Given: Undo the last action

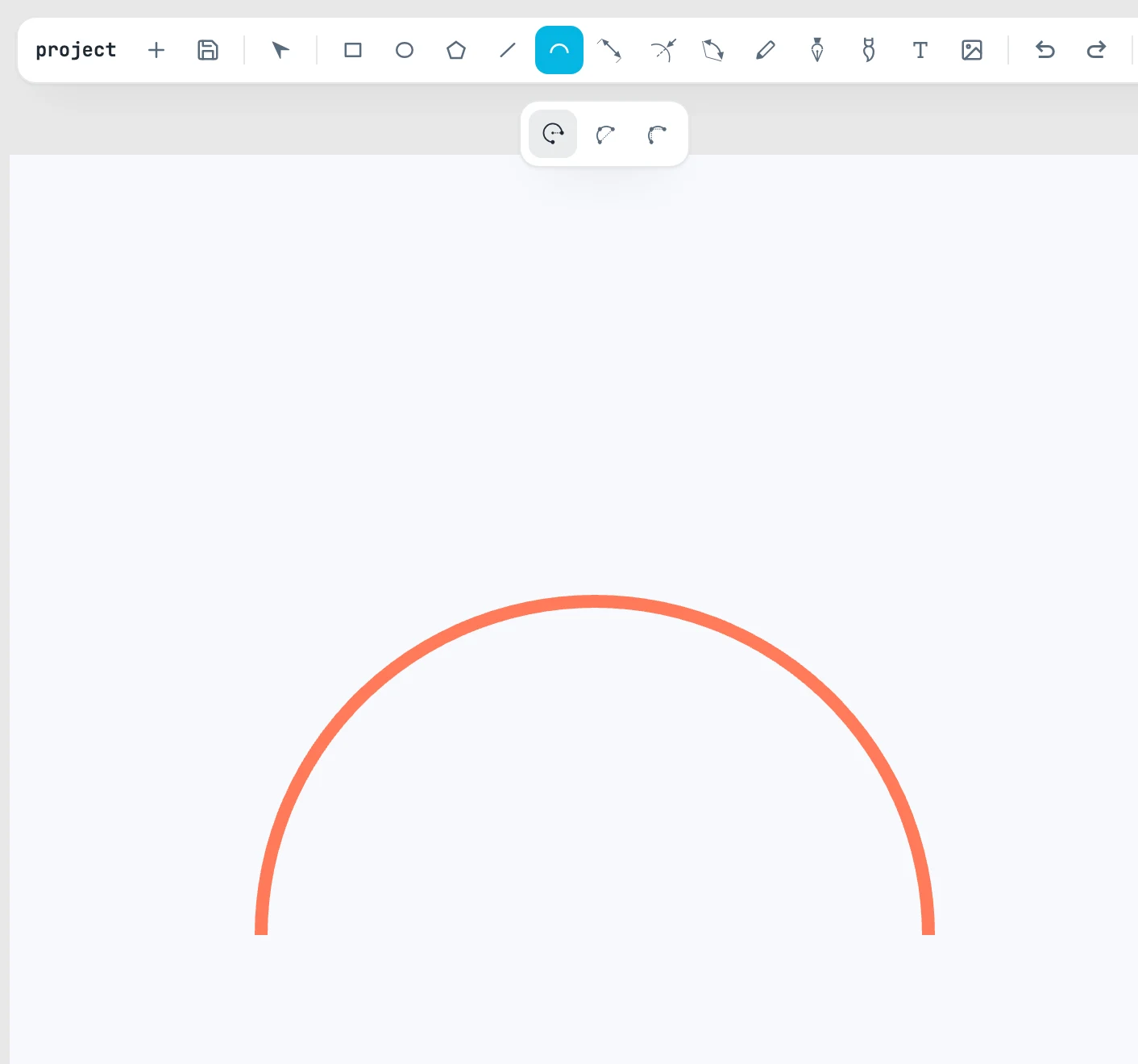Looking at the screenshot, I should [x=1045, y=50].
